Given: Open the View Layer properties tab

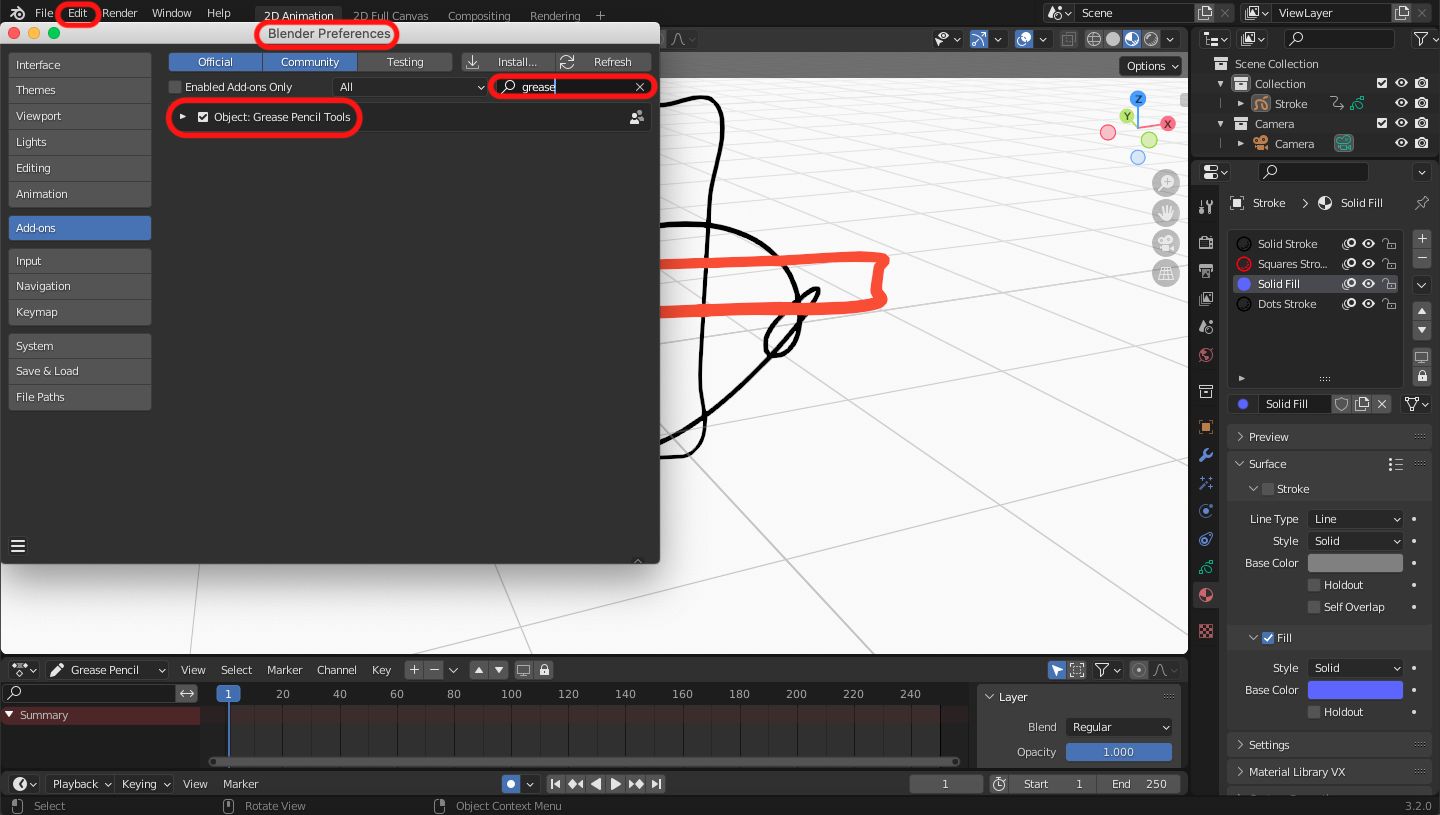Looking at the screenshot, I should click(1206, 299).
